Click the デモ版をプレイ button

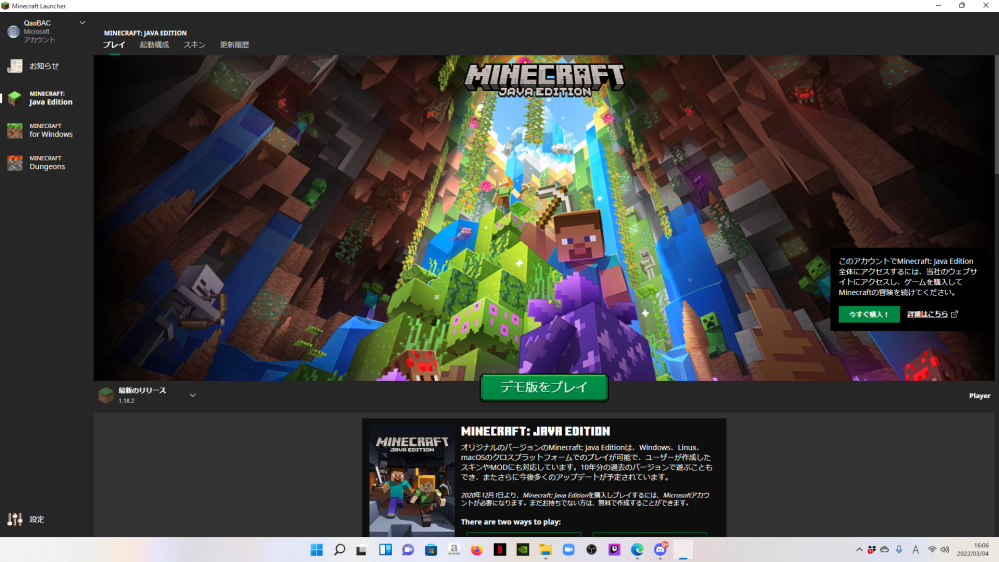(544, 387)
